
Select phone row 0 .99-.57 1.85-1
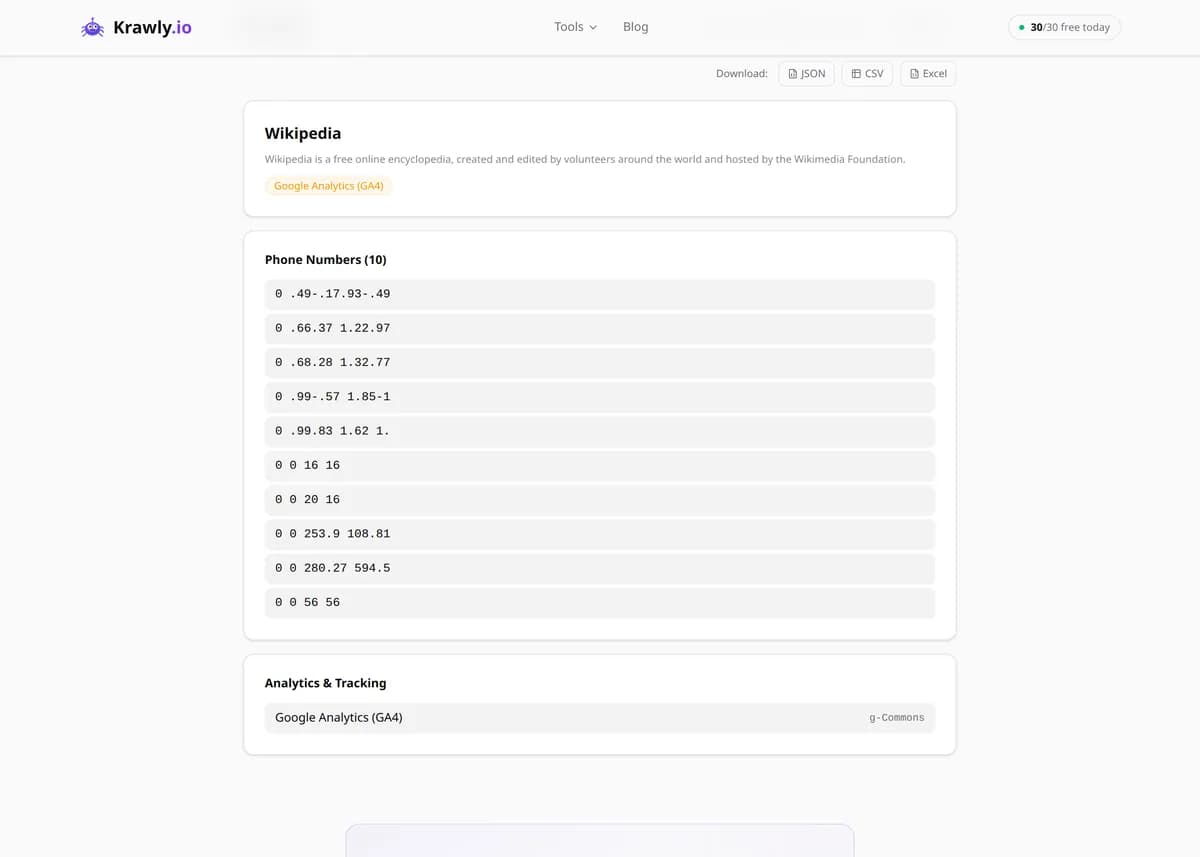click(x=600, y=397)
